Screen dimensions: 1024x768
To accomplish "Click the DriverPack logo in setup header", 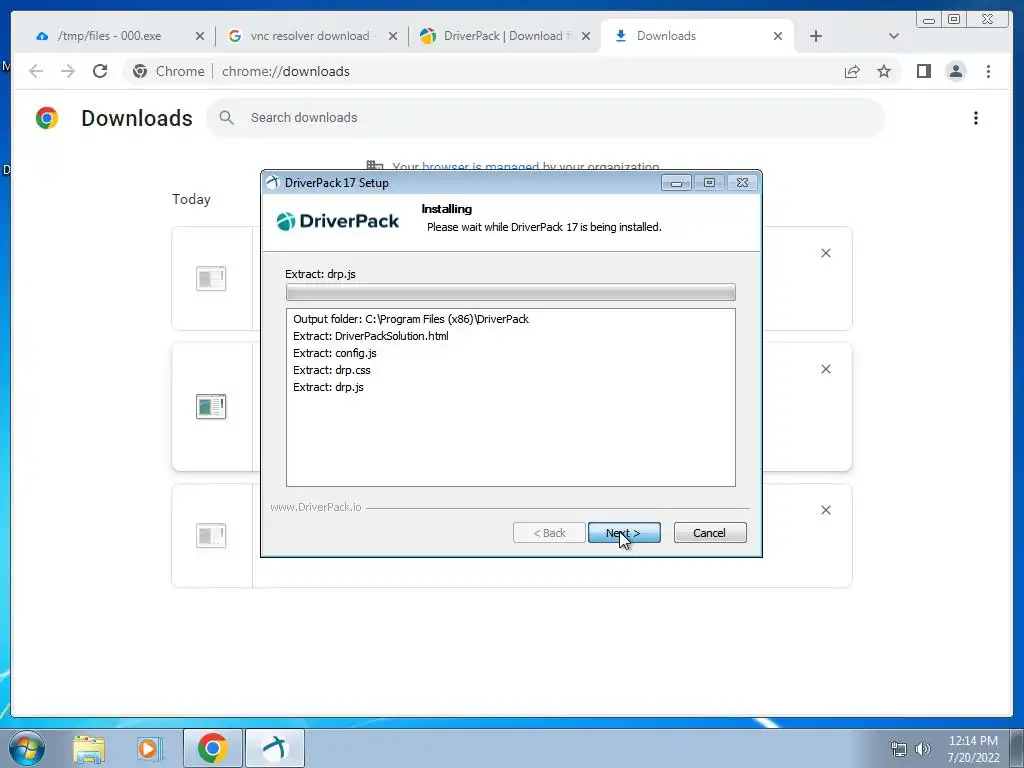I will [338, 221].
